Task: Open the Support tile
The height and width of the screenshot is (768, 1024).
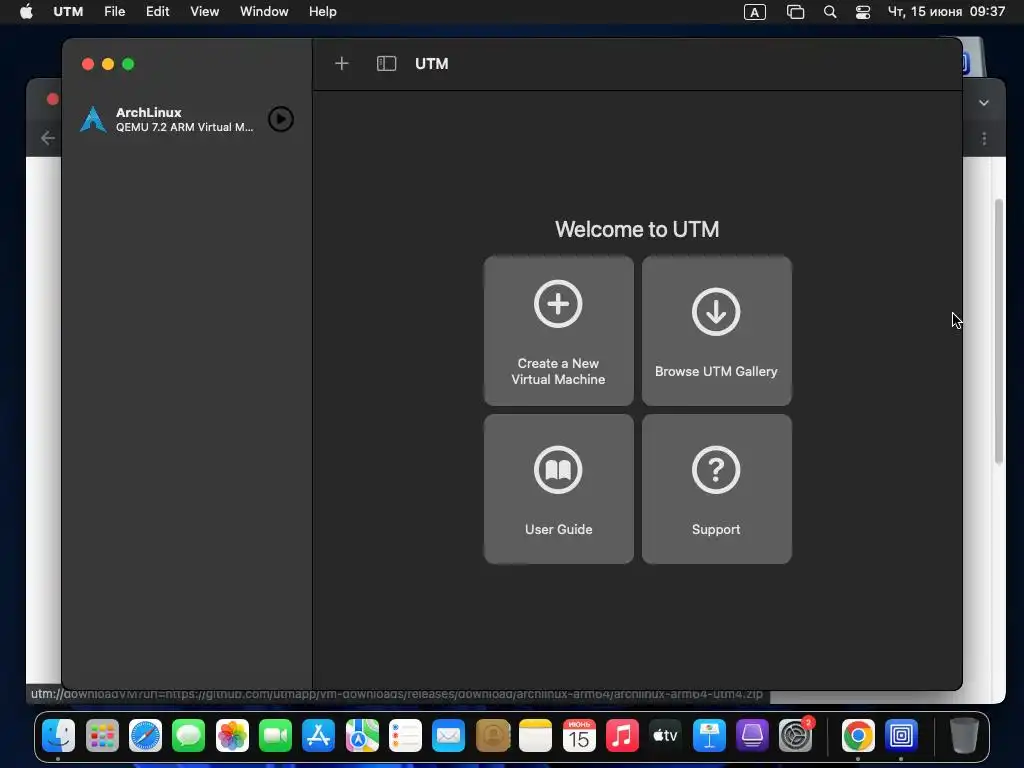Action: coord(716,488)
